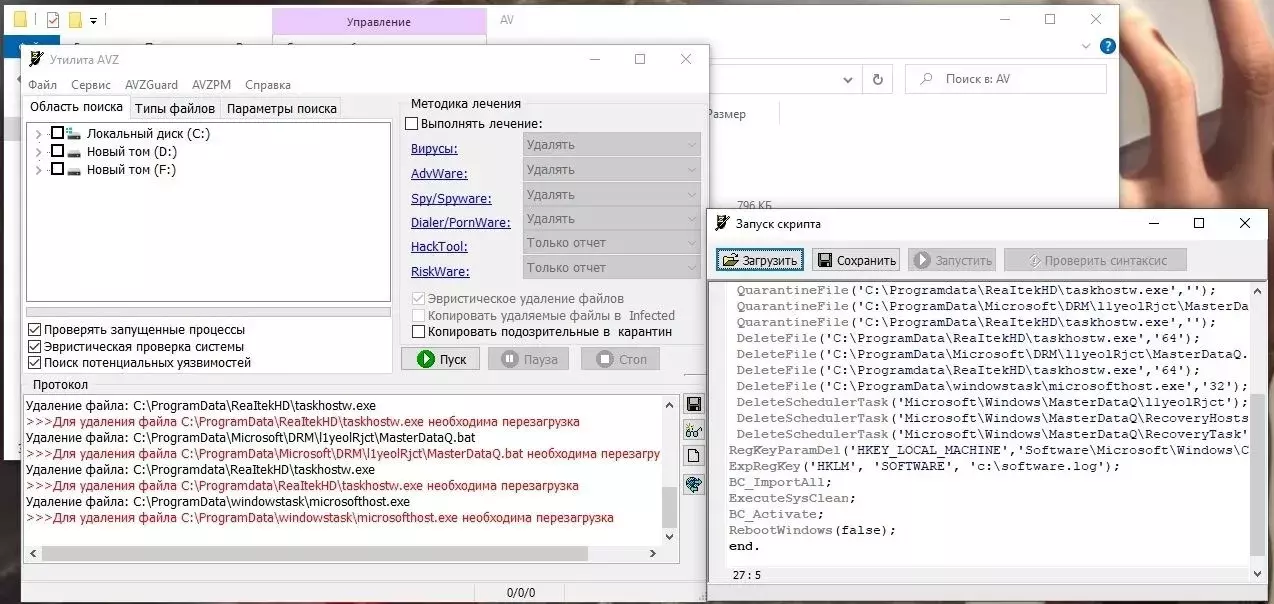
Task: Open the Сервис menu
Action: [x=91, y=85]
